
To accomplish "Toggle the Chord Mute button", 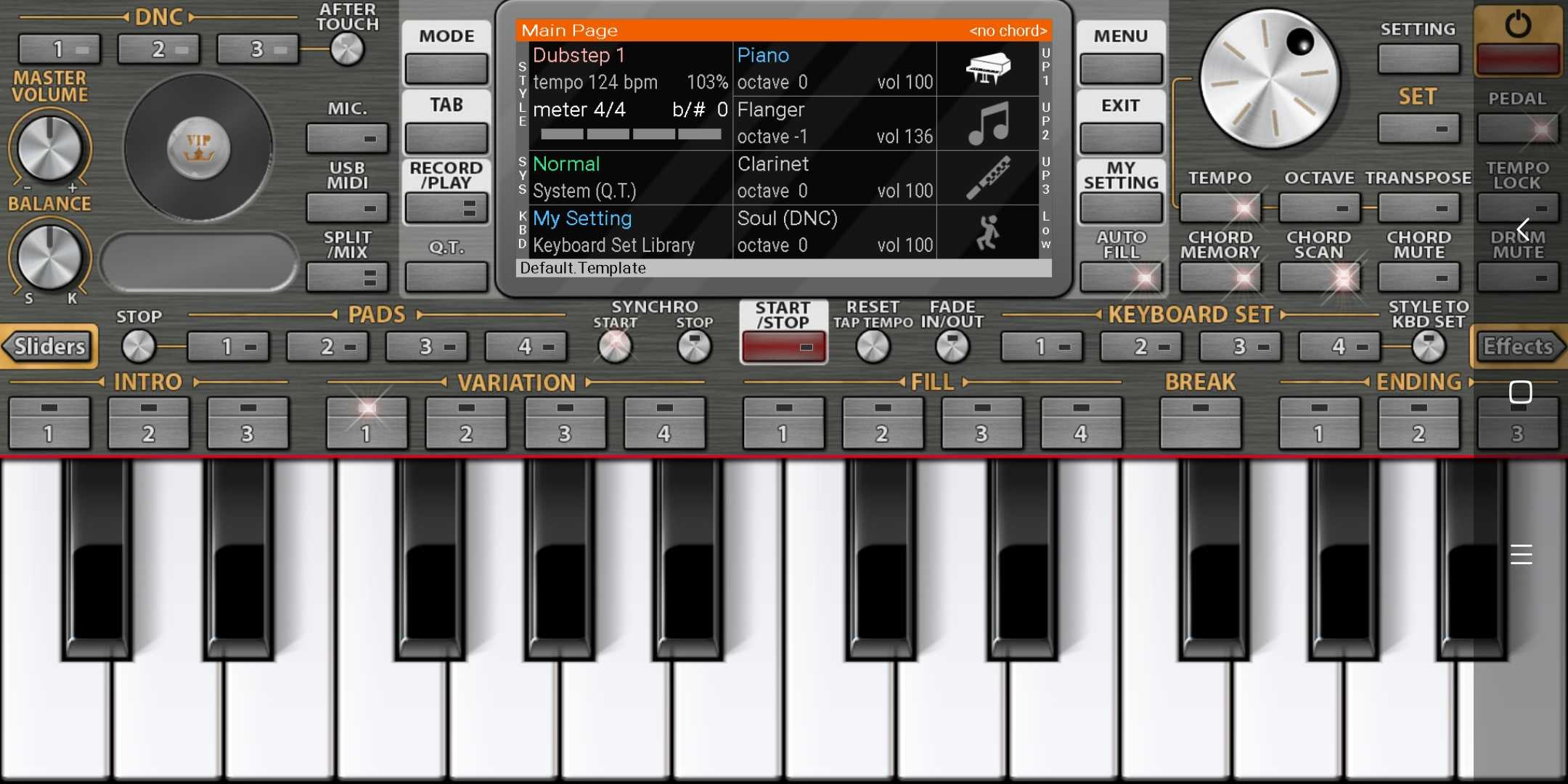I will coord(1418,277).
